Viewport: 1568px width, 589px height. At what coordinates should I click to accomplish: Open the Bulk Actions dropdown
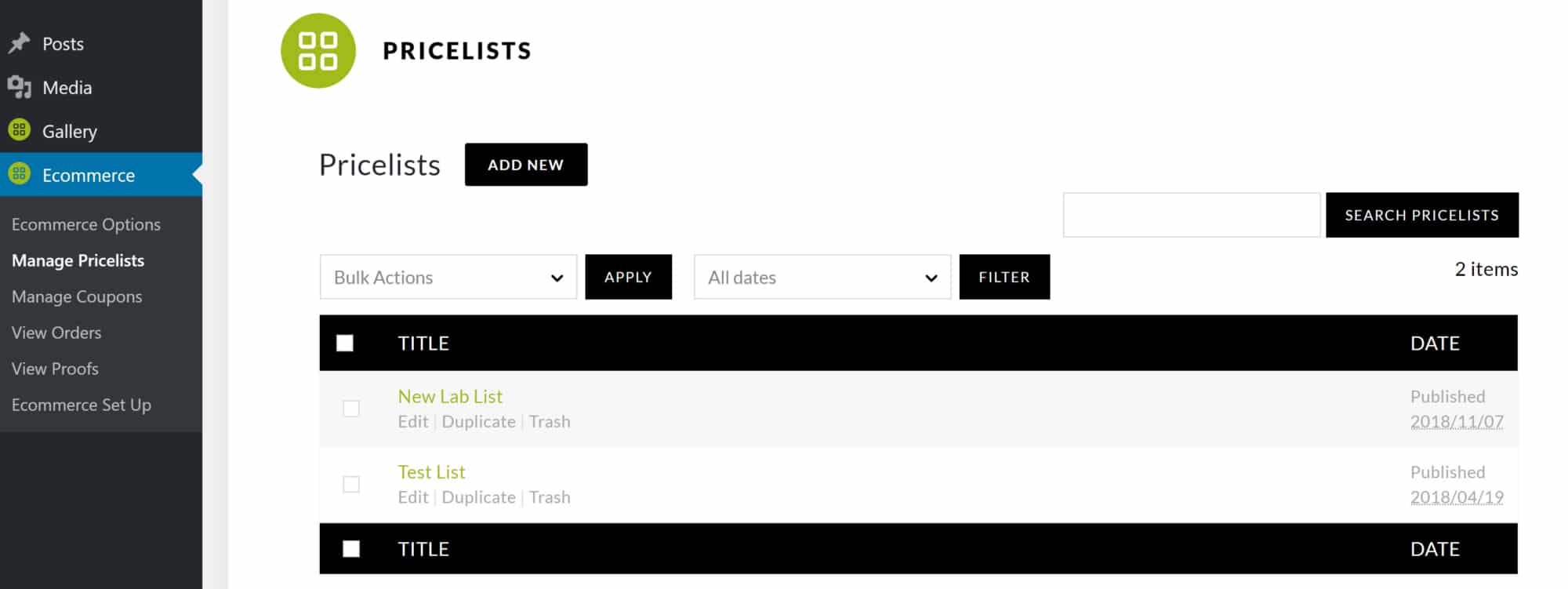coord(448,277)
